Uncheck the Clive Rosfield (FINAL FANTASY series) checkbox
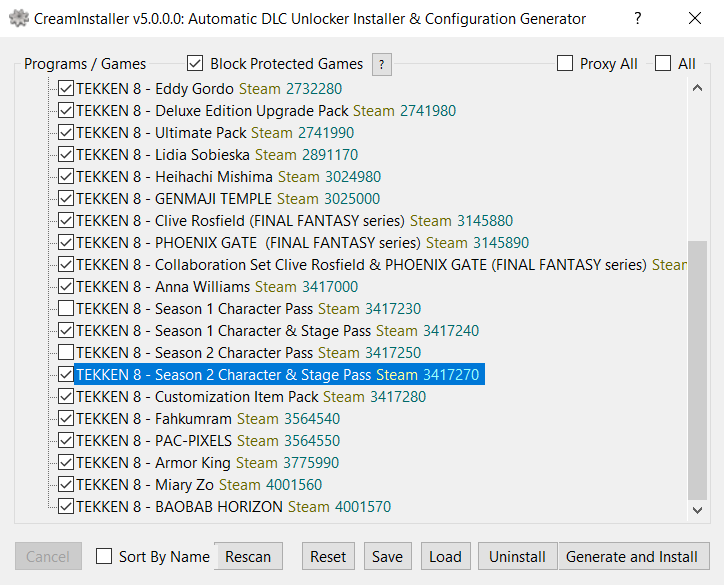Screen dimensions: 724x585 [66, 221]
